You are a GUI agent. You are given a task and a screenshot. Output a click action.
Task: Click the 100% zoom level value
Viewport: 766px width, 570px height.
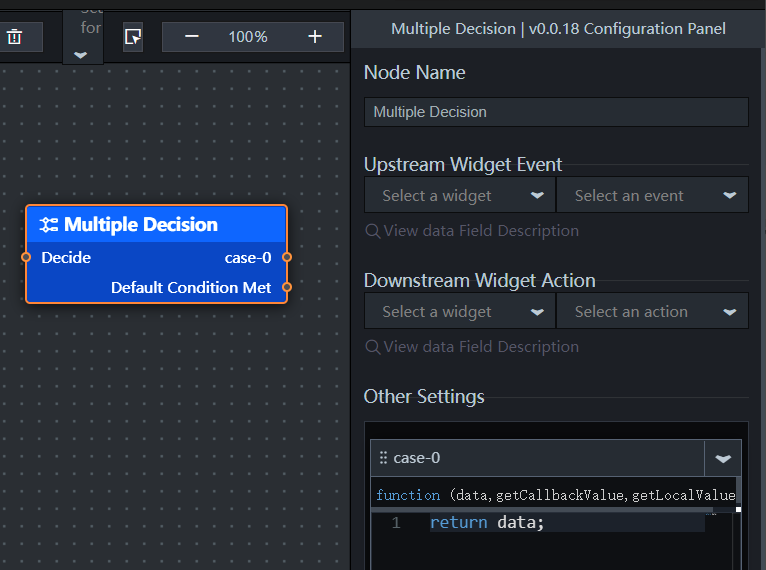248,37
